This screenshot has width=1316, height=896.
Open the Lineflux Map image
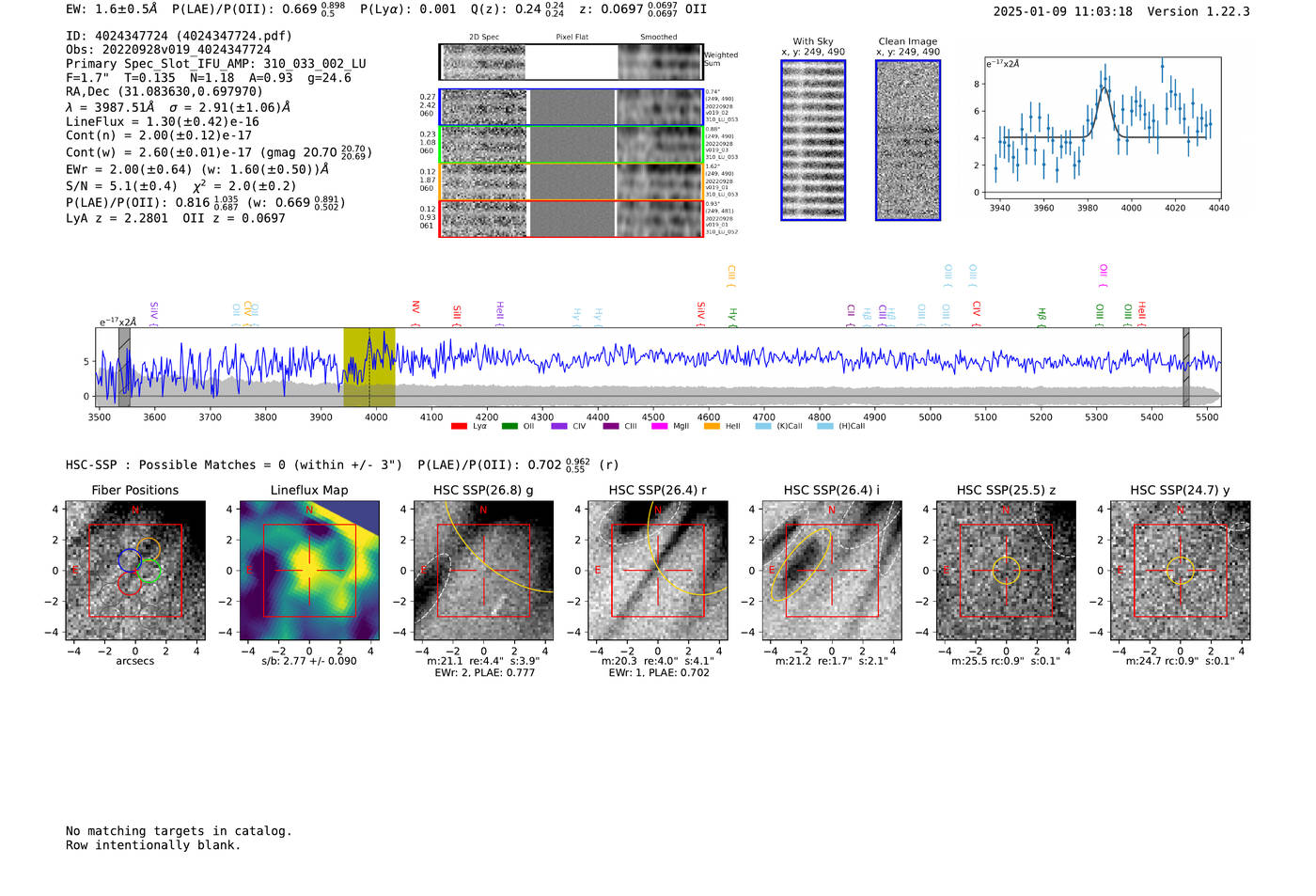click(309, 571)
